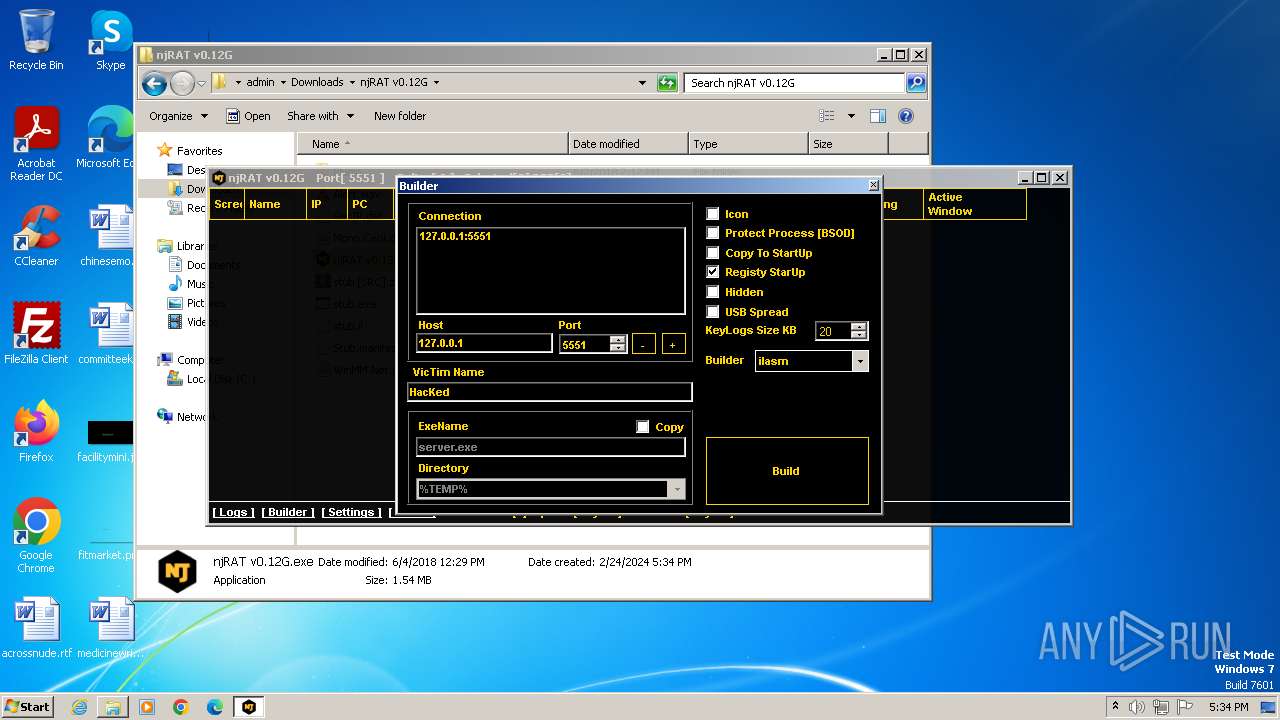Click the Explorer search magnifier icon

[x=915, y=83]
